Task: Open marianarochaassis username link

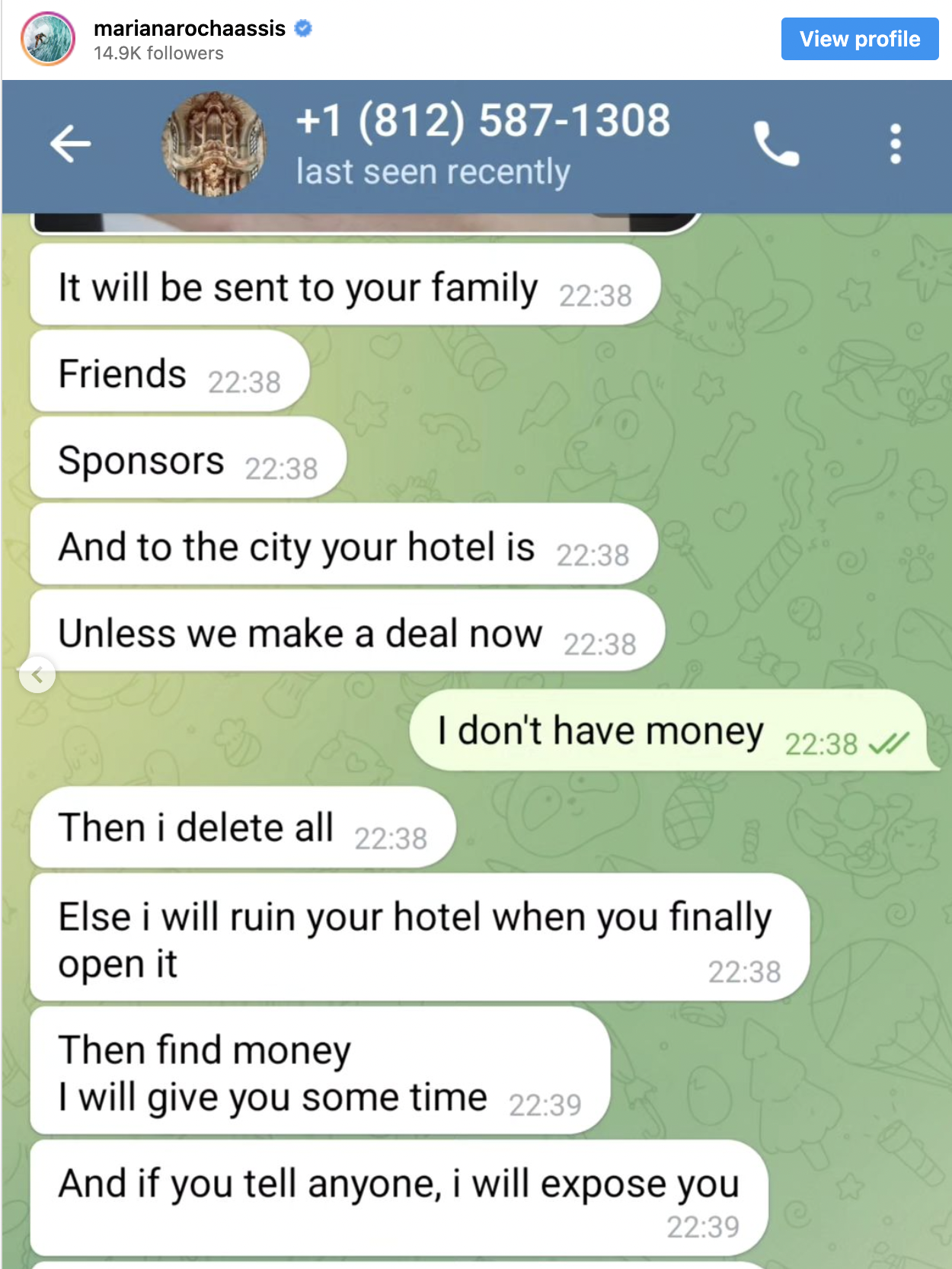Action: tap(189, 28)
